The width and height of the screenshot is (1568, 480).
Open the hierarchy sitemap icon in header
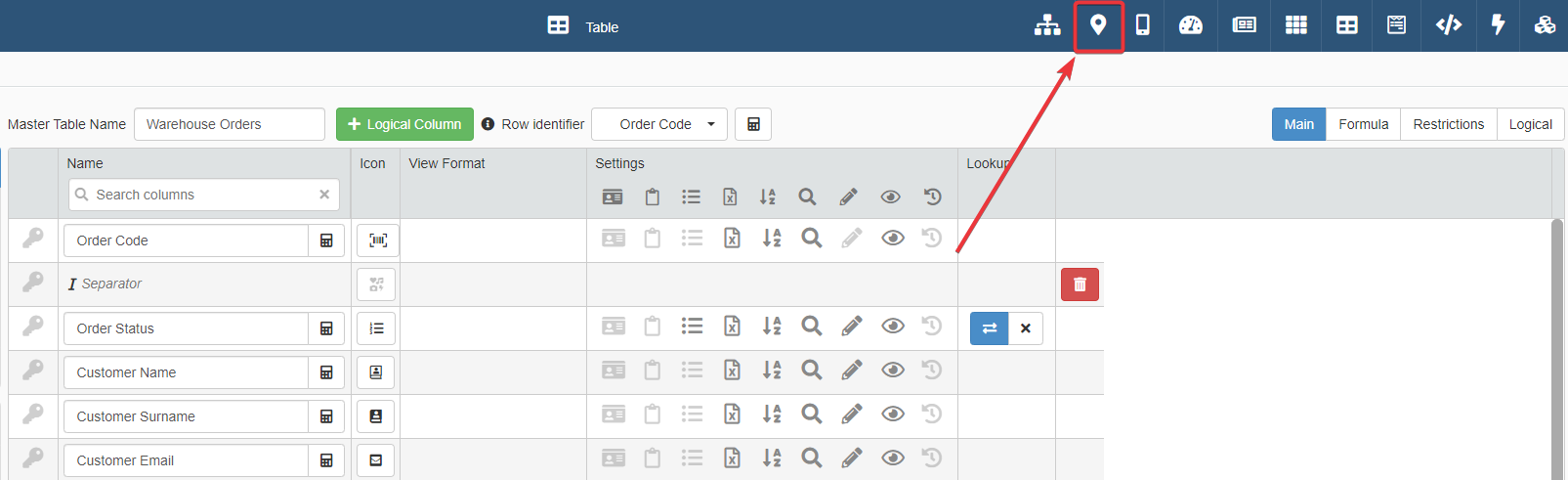click(1047, 25)
